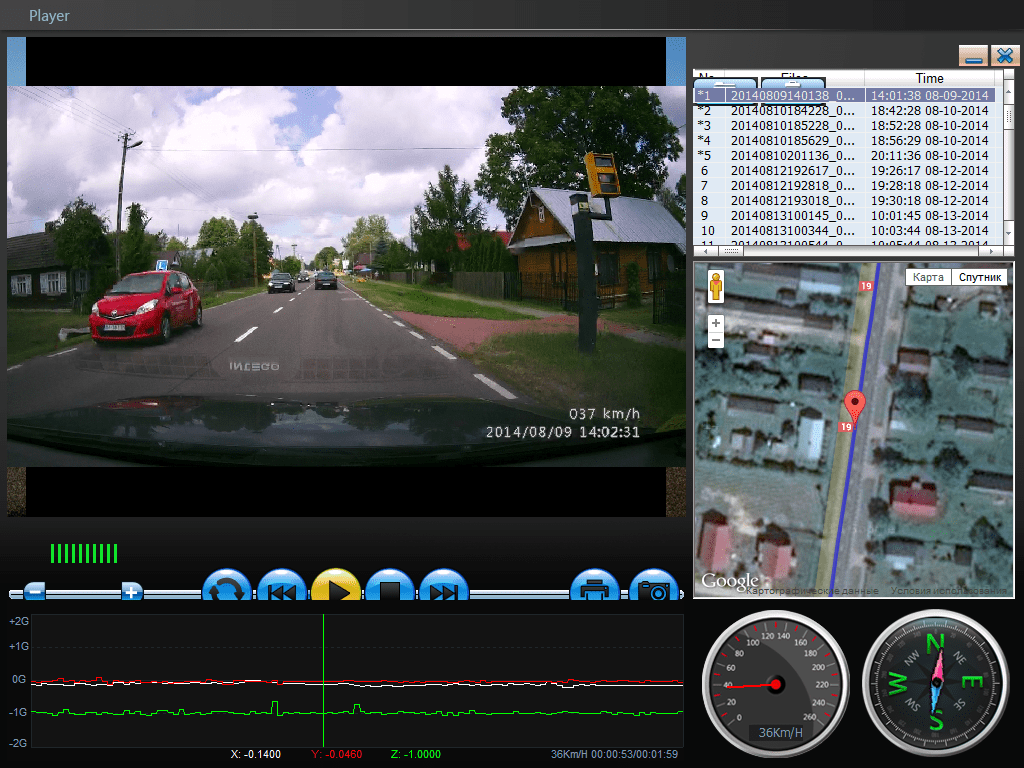Viewport: 1024px width, 768px height.
Task: Click the plus button on volume slider
Action: point(131,591)
